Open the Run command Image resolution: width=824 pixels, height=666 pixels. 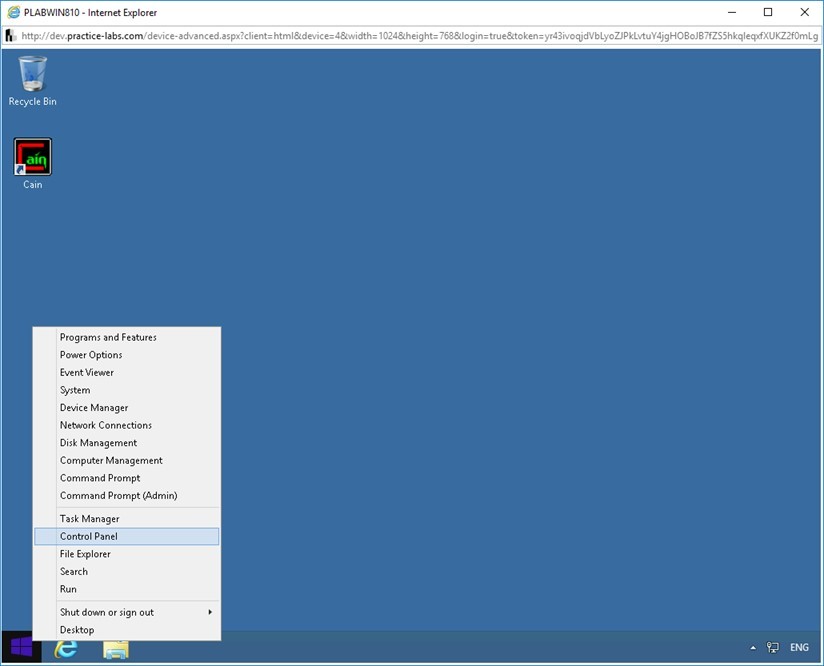coord(68,589)
